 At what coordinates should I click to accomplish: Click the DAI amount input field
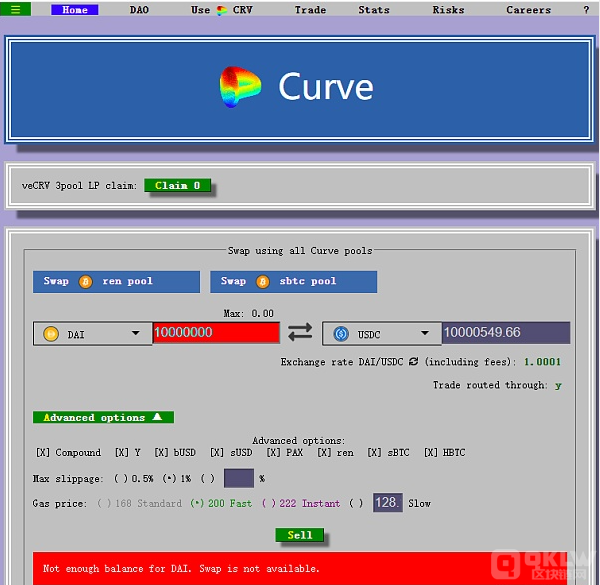[x=216, y=332]
